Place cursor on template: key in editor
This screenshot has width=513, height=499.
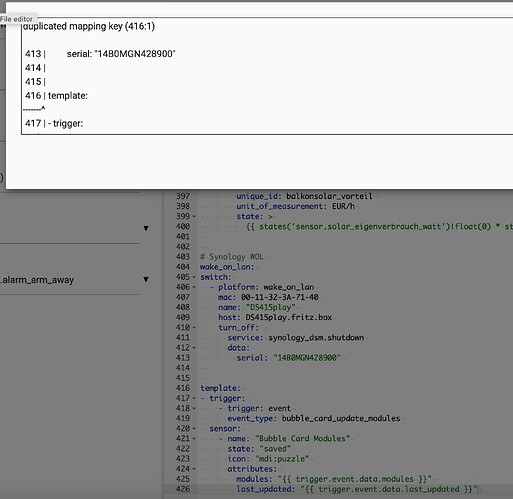(220, 388)
